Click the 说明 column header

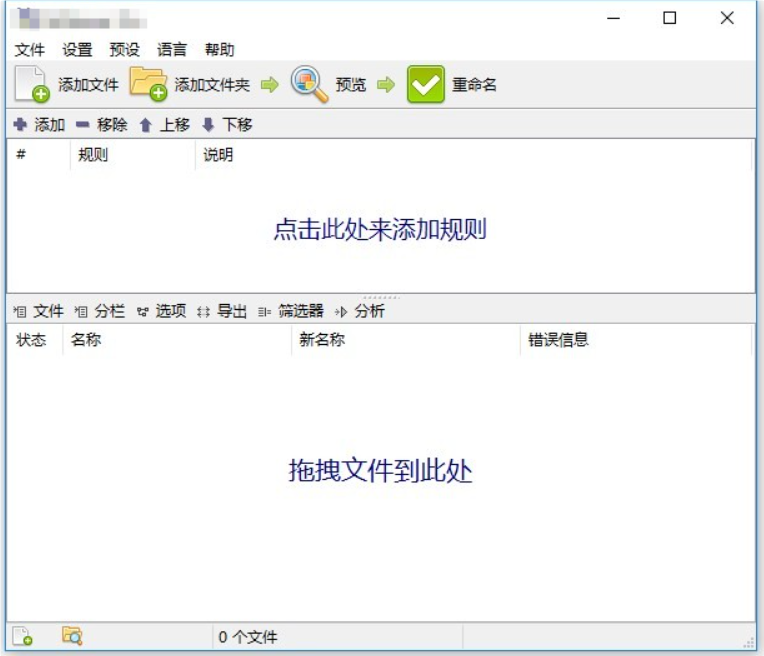(473, 155)
